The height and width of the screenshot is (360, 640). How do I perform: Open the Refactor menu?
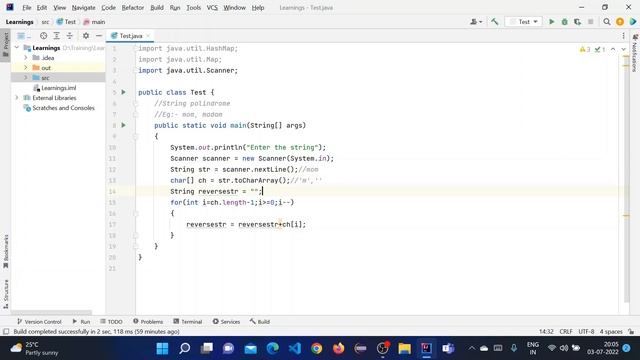pos(133,8)
